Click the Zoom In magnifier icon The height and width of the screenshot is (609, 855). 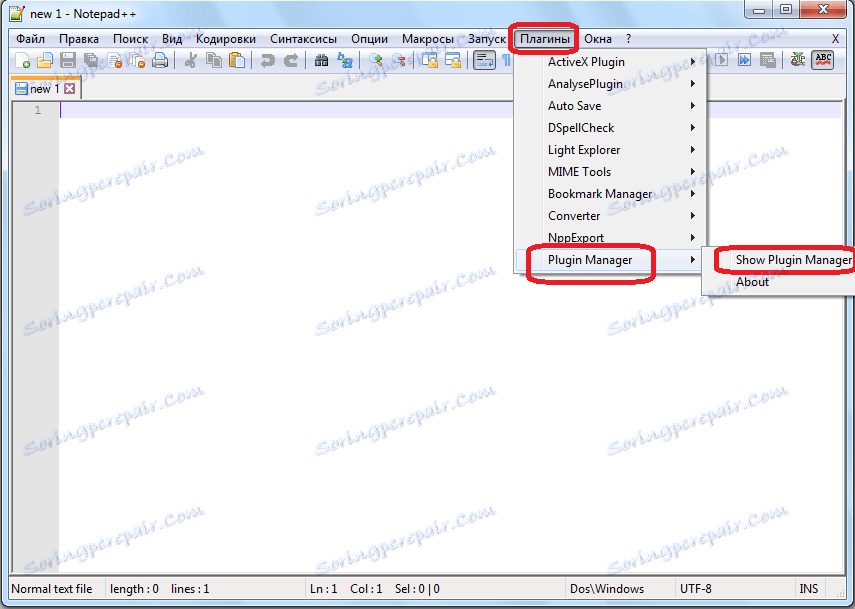click(375, 60)
